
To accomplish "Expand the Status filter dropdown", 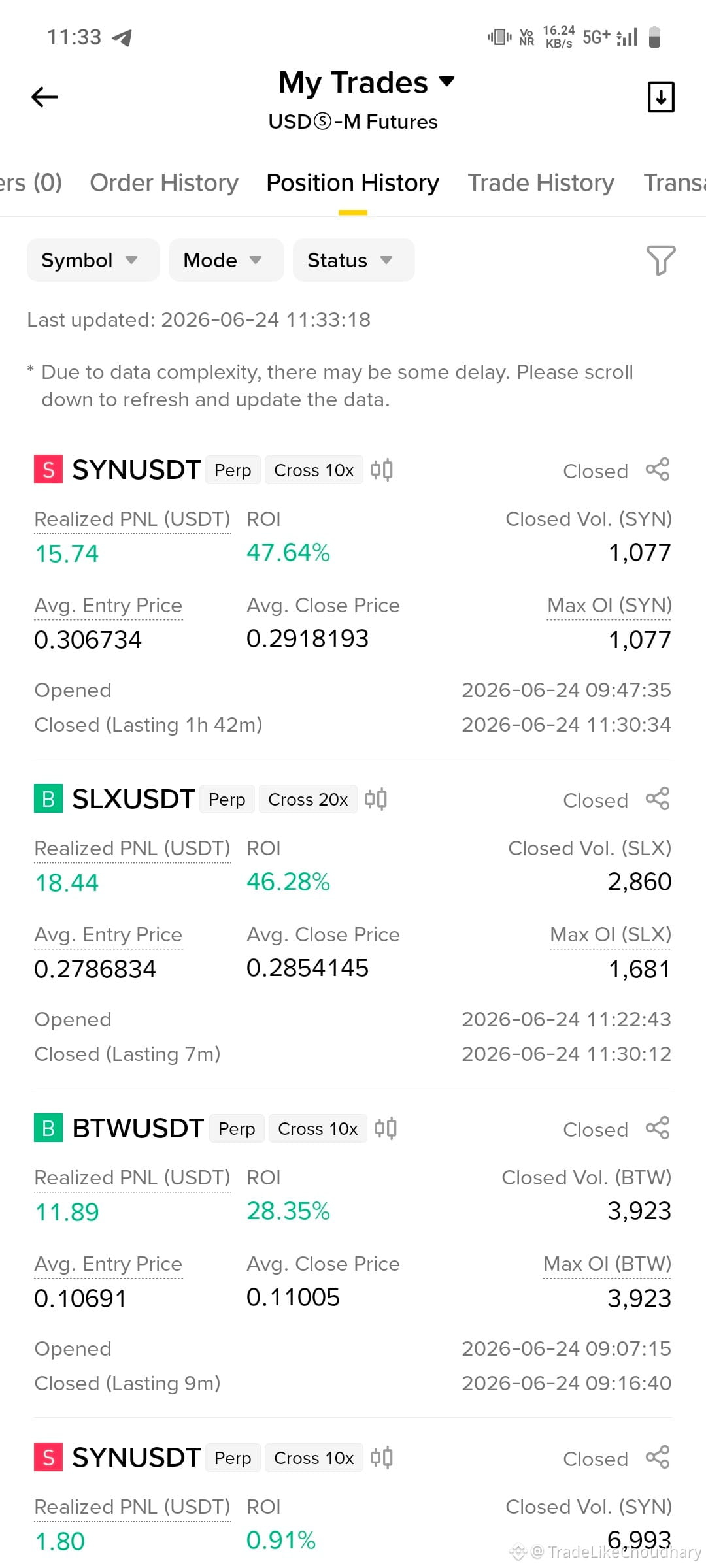I will click(x=354, y=260).
